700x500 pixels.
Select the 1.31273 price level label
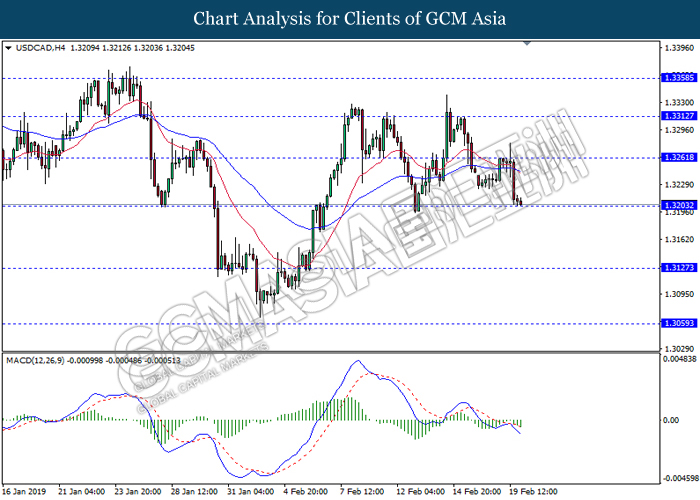tap(679, 268)
